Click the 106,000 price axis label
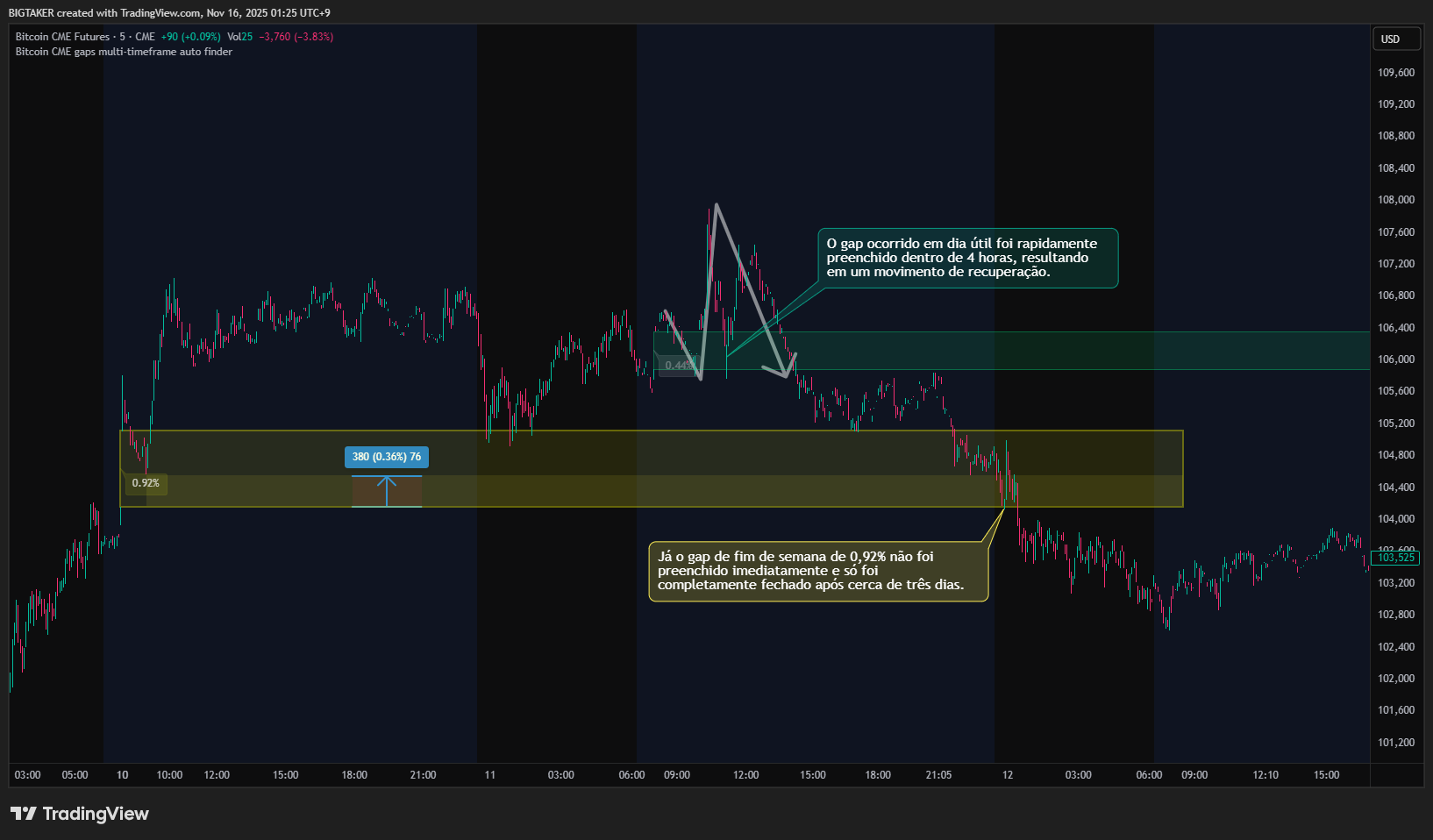 tap(1396, 359)
